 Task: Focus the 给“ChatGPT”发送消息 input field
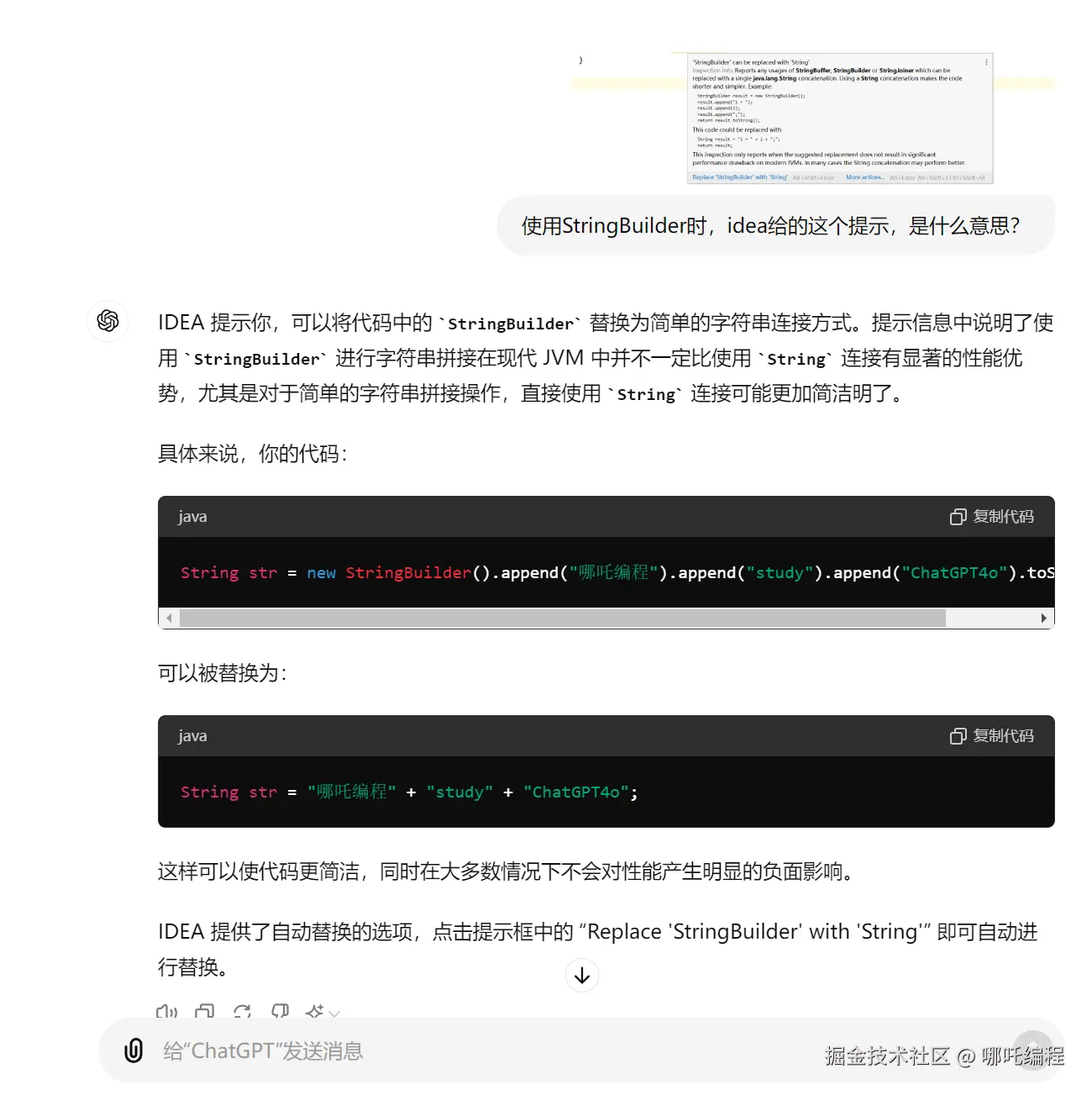(x=487, y=1050)
